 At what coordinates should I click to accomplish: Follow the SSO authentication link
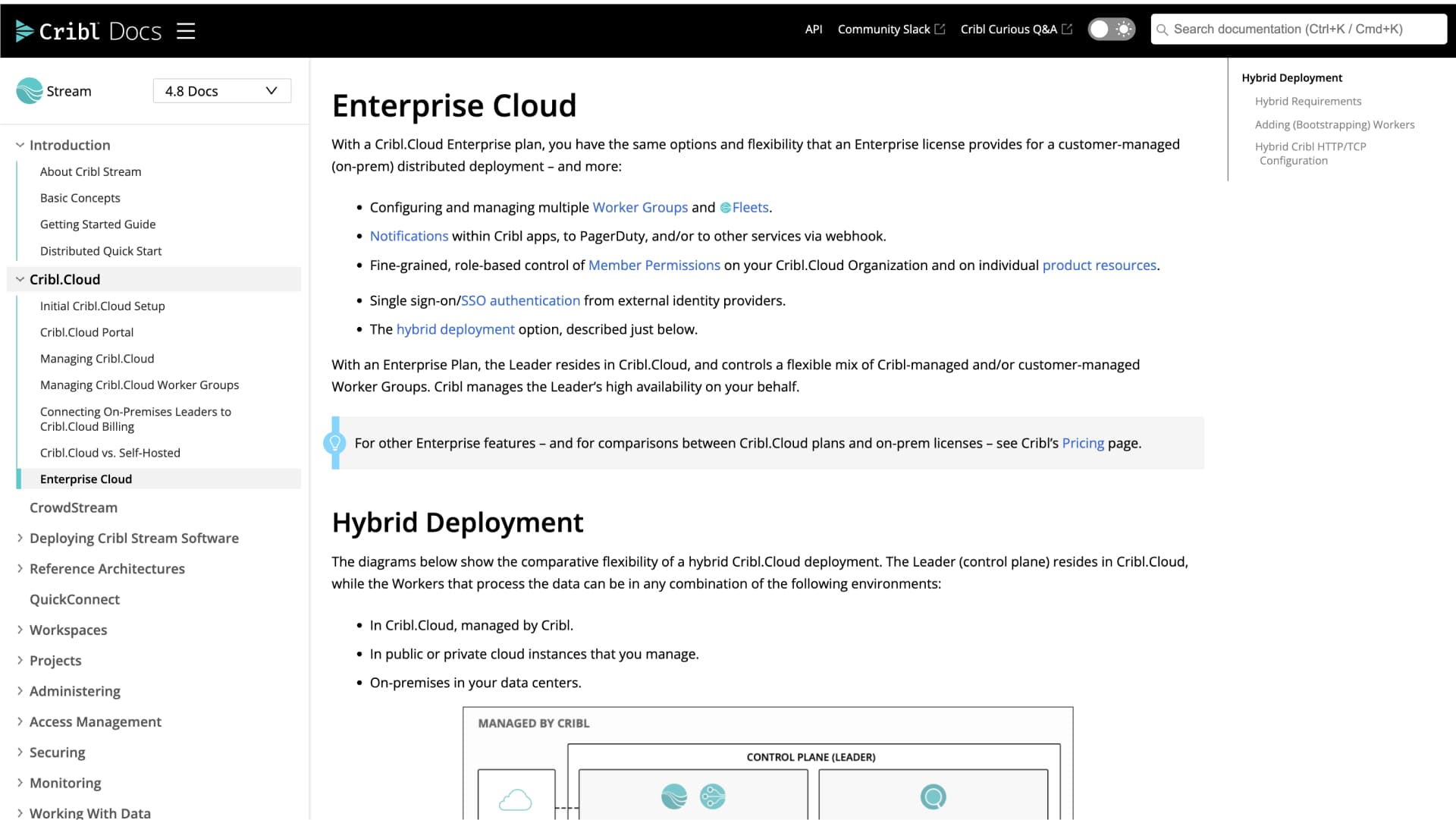[520, 300]
